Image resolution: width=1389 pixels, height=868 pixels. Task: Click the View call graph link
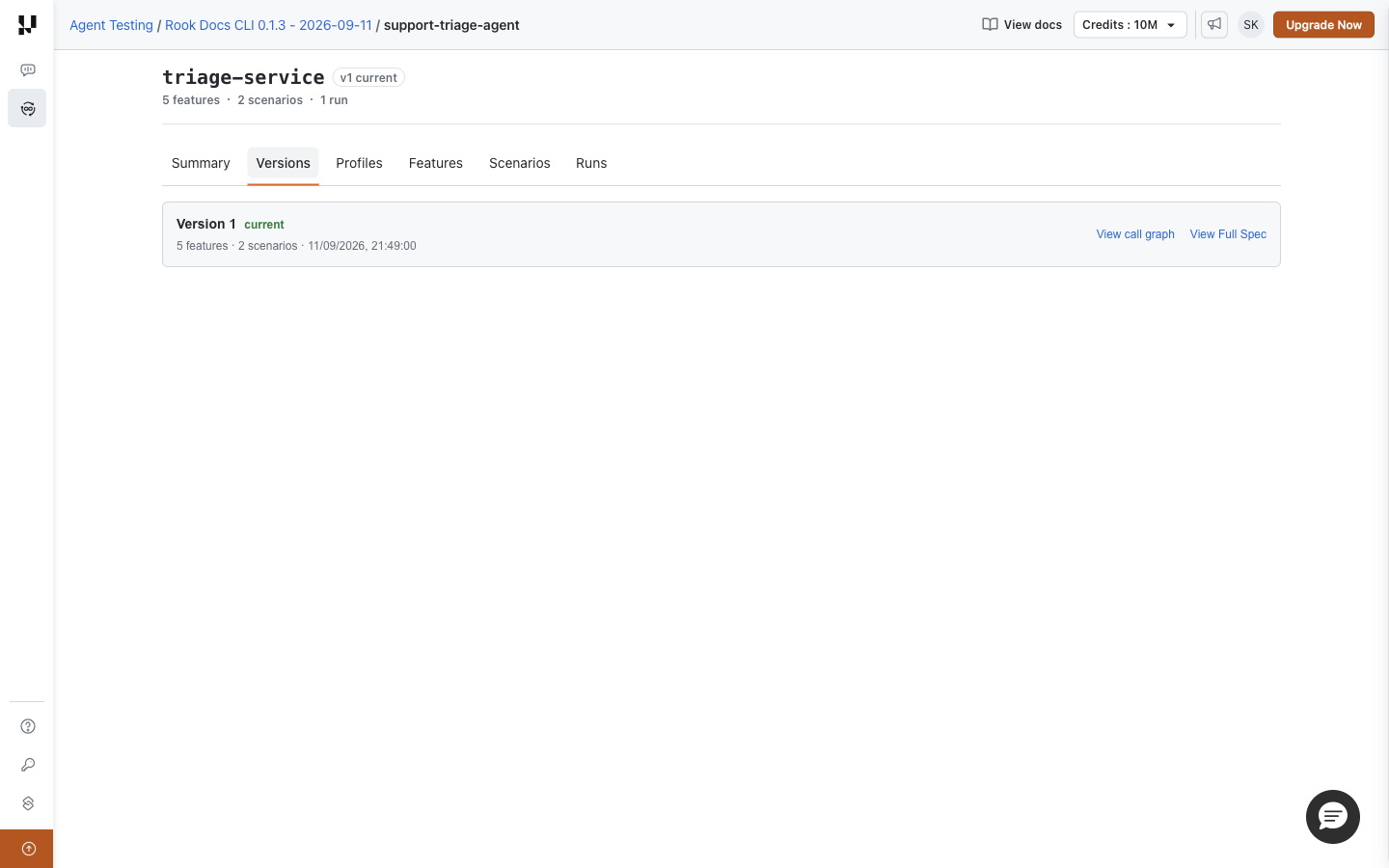(1135, 234)
